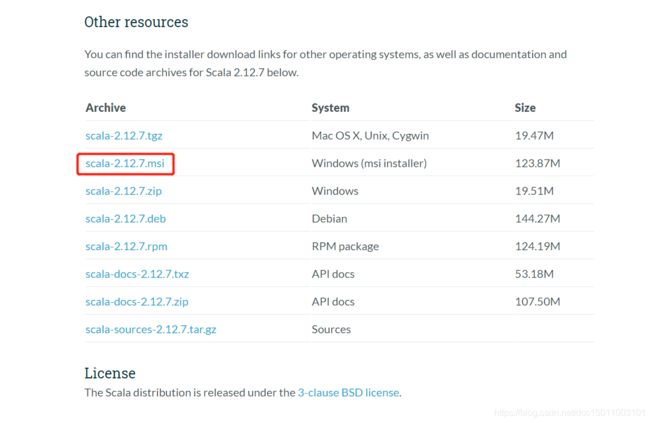Download the scala-2.12.7.tgz archive
650x423 pixels.
tap(124, 136)
